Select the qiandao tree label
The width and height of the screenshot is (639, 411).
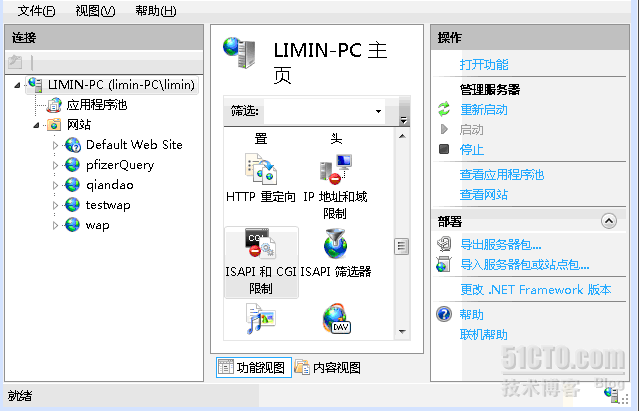pos(110,185)
